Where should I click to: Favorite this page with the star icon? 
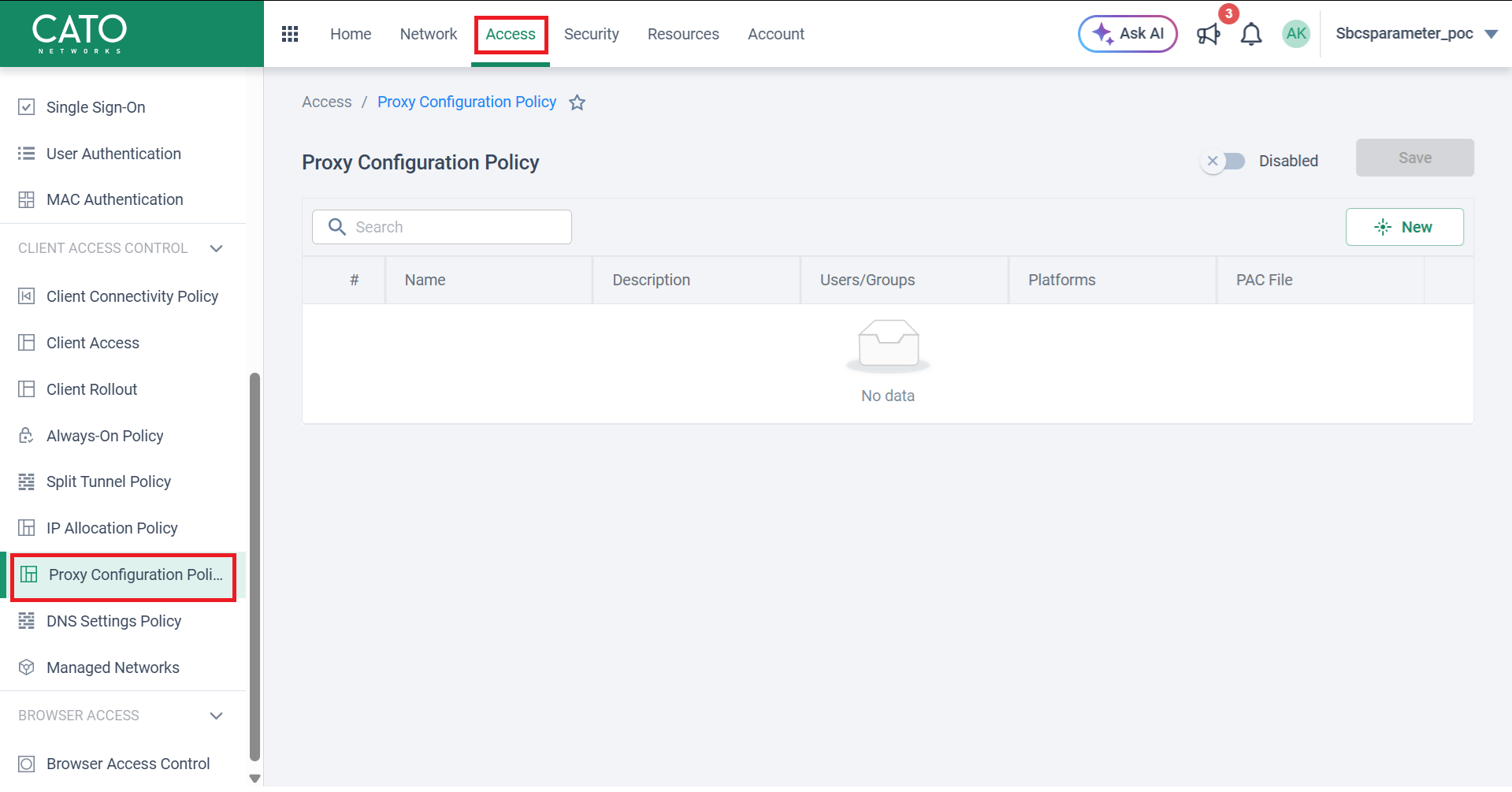(578, 102)
